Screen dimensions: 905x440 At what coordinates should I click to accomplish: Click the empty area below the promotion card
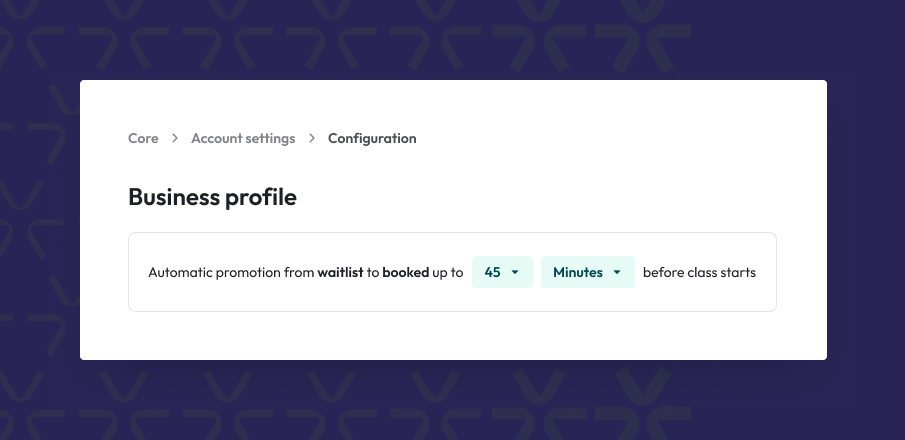(452, 336)
